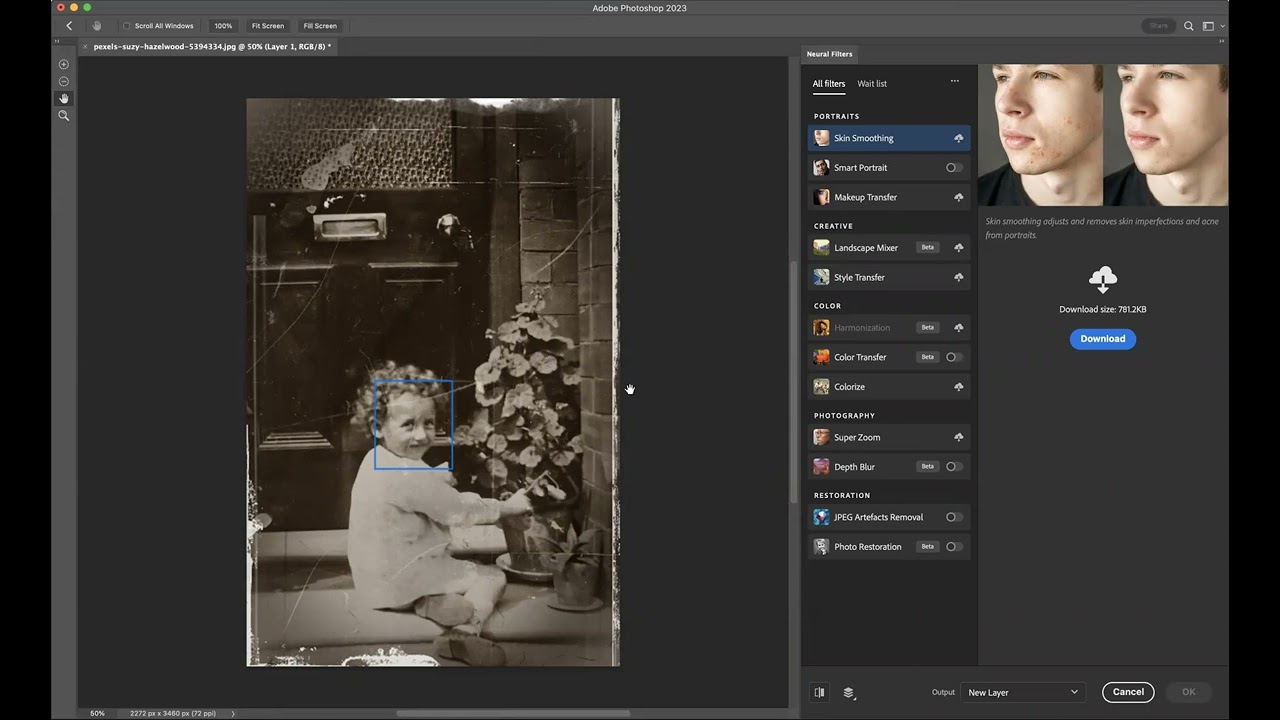Click the Super Zoom cloud download icon
1280x720 pixels.
pos(958,437)
